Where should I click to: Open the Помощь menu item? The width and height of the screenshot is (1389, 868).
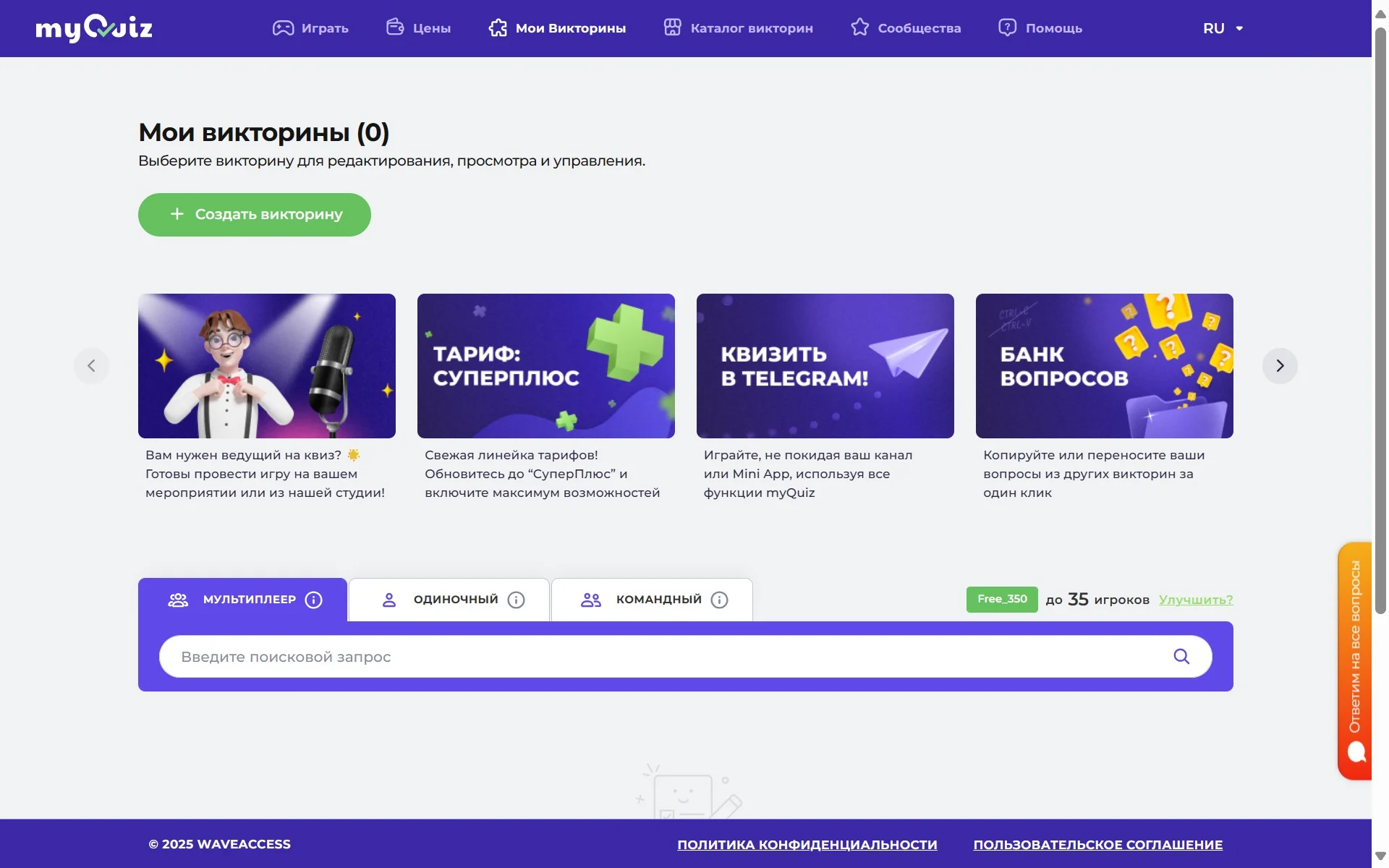[1040, 28]
